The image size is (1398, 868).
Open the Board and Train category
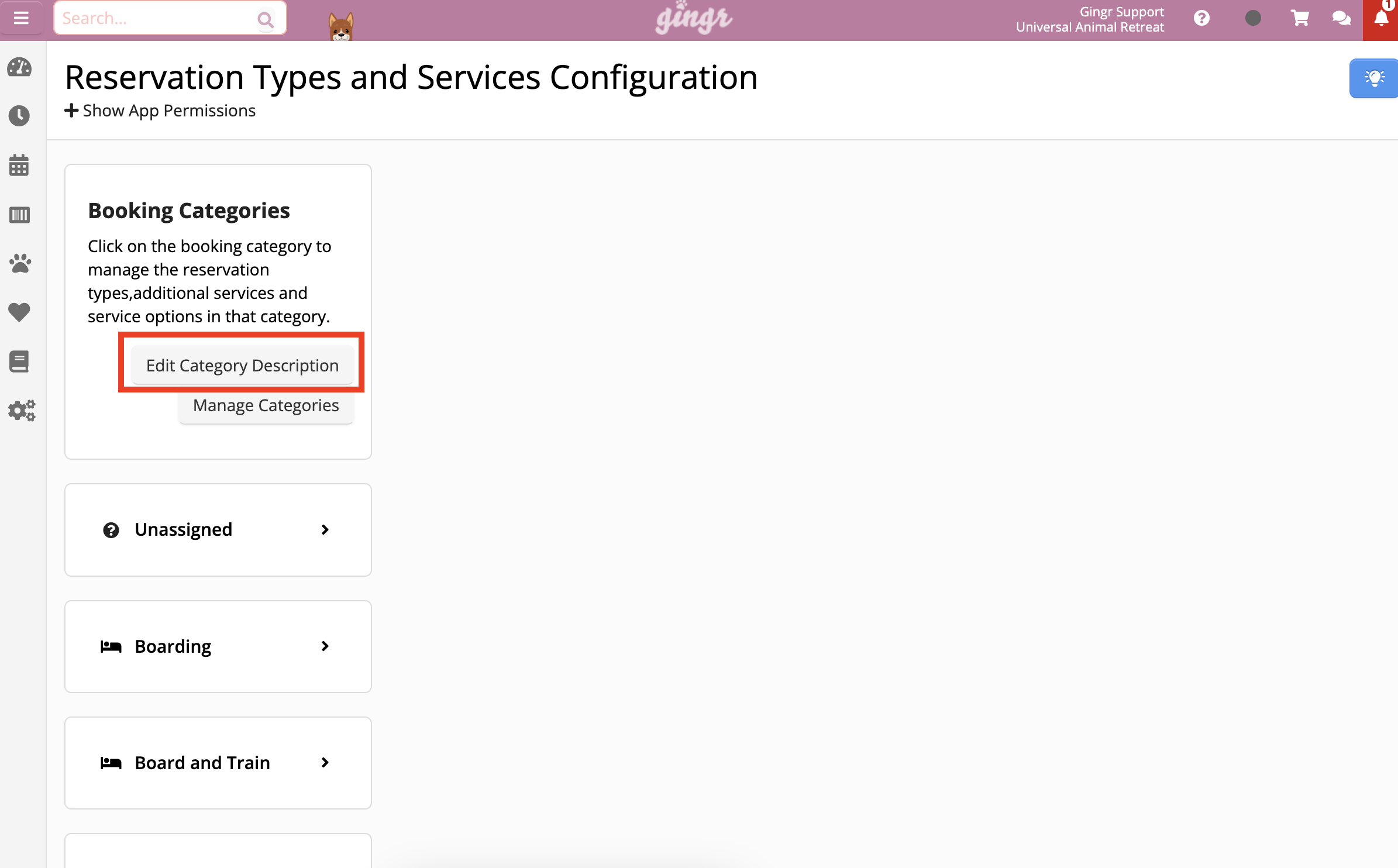point(218,763)
